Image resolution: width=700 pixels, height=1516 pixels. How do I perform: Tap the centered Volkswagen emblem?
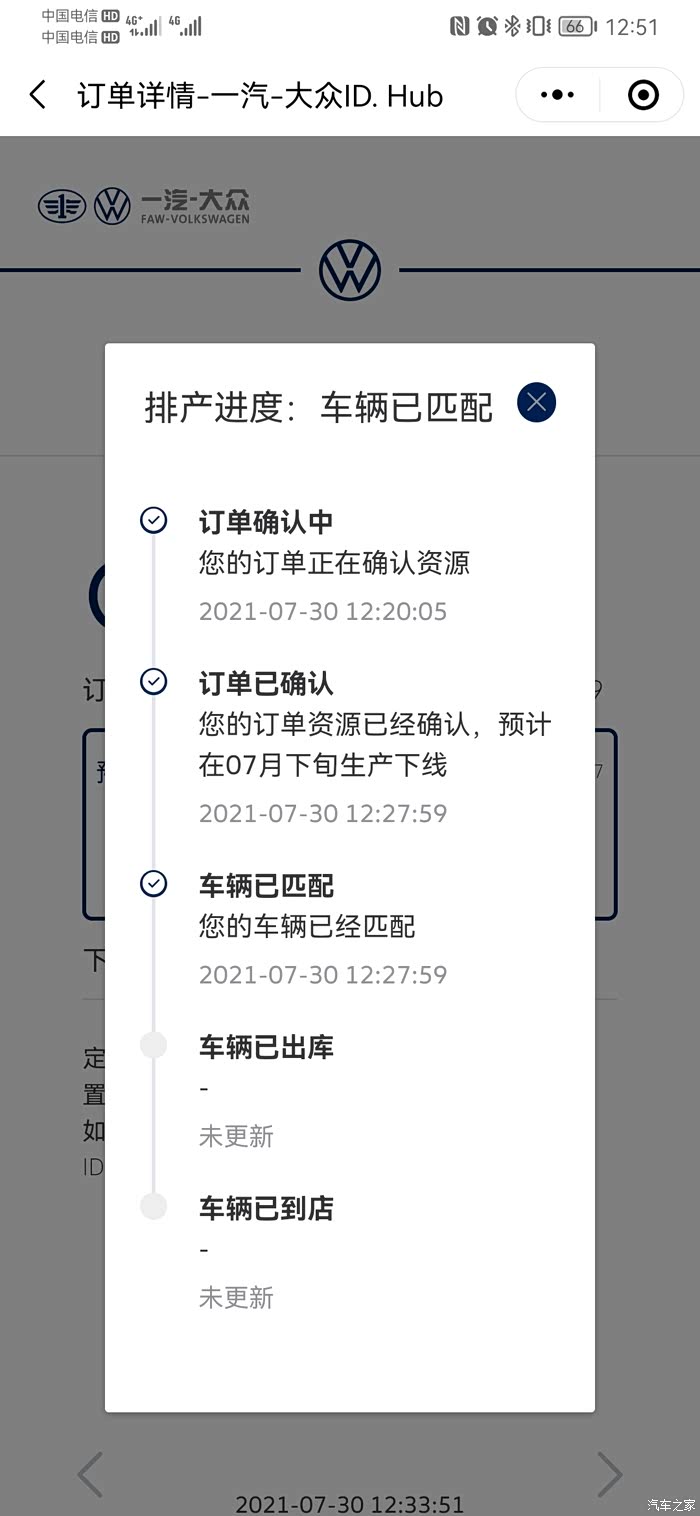coord(350,270)
